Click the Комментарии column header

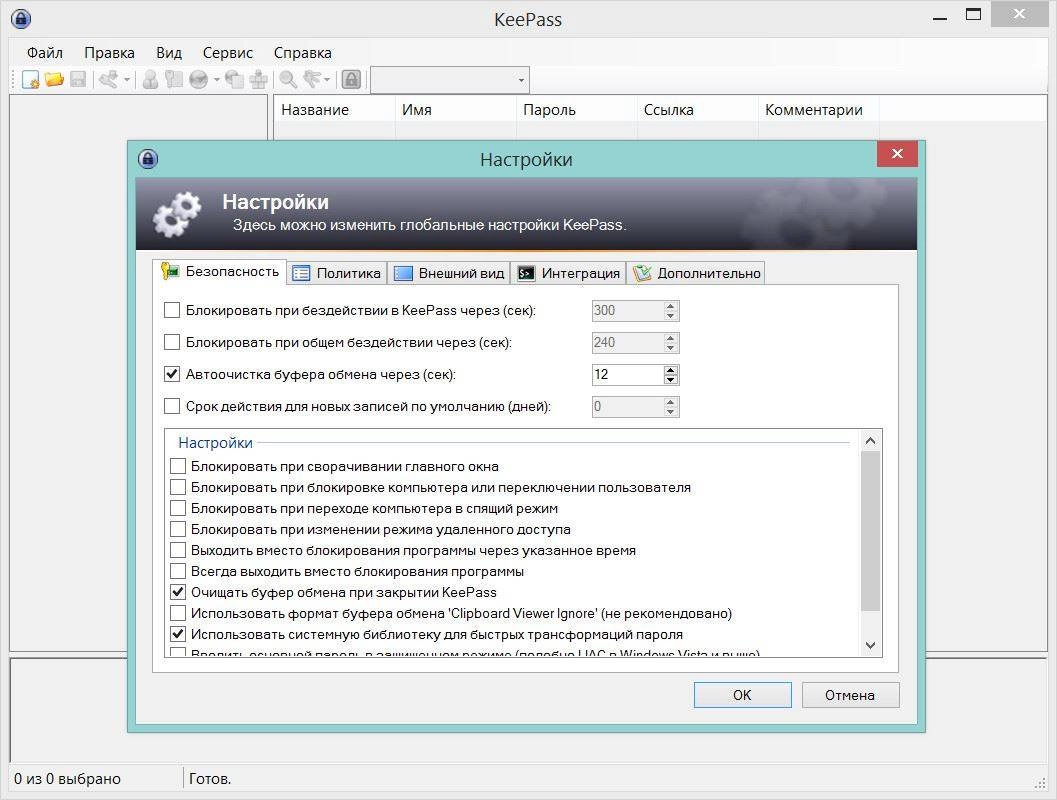tap(818, 110)
